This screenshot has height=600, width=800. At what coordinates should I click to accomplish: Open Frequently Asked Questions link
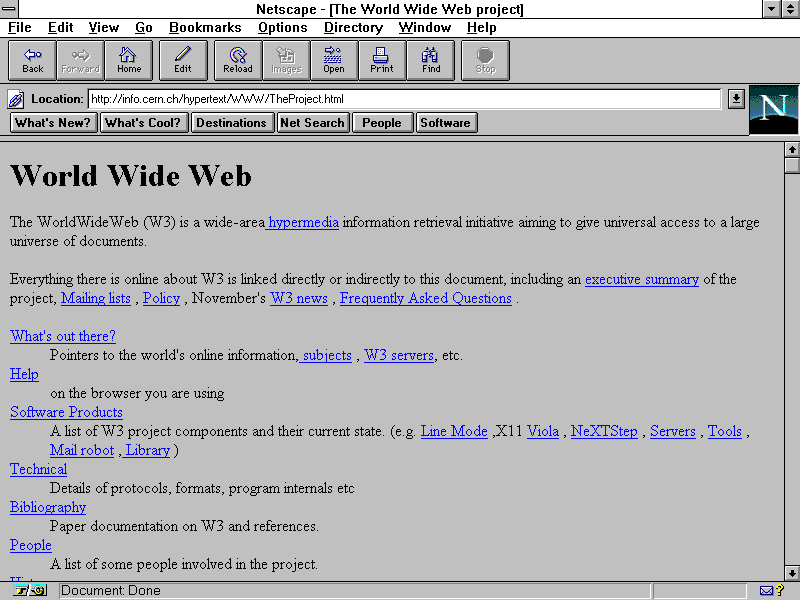coord(426,298)
